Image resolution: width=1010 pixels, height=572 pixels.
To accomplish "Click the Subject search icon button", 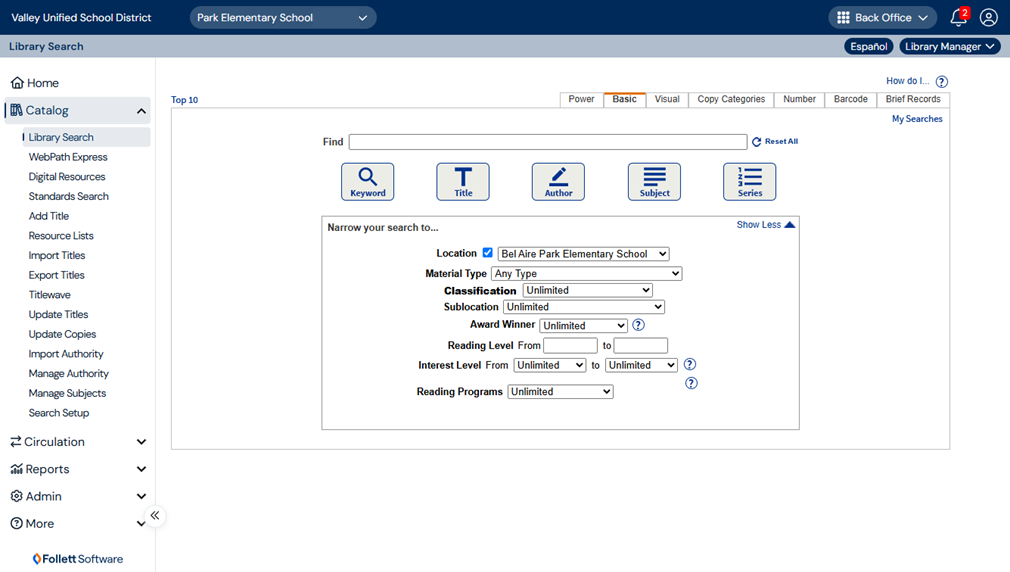I will click(x=654, y=182).
